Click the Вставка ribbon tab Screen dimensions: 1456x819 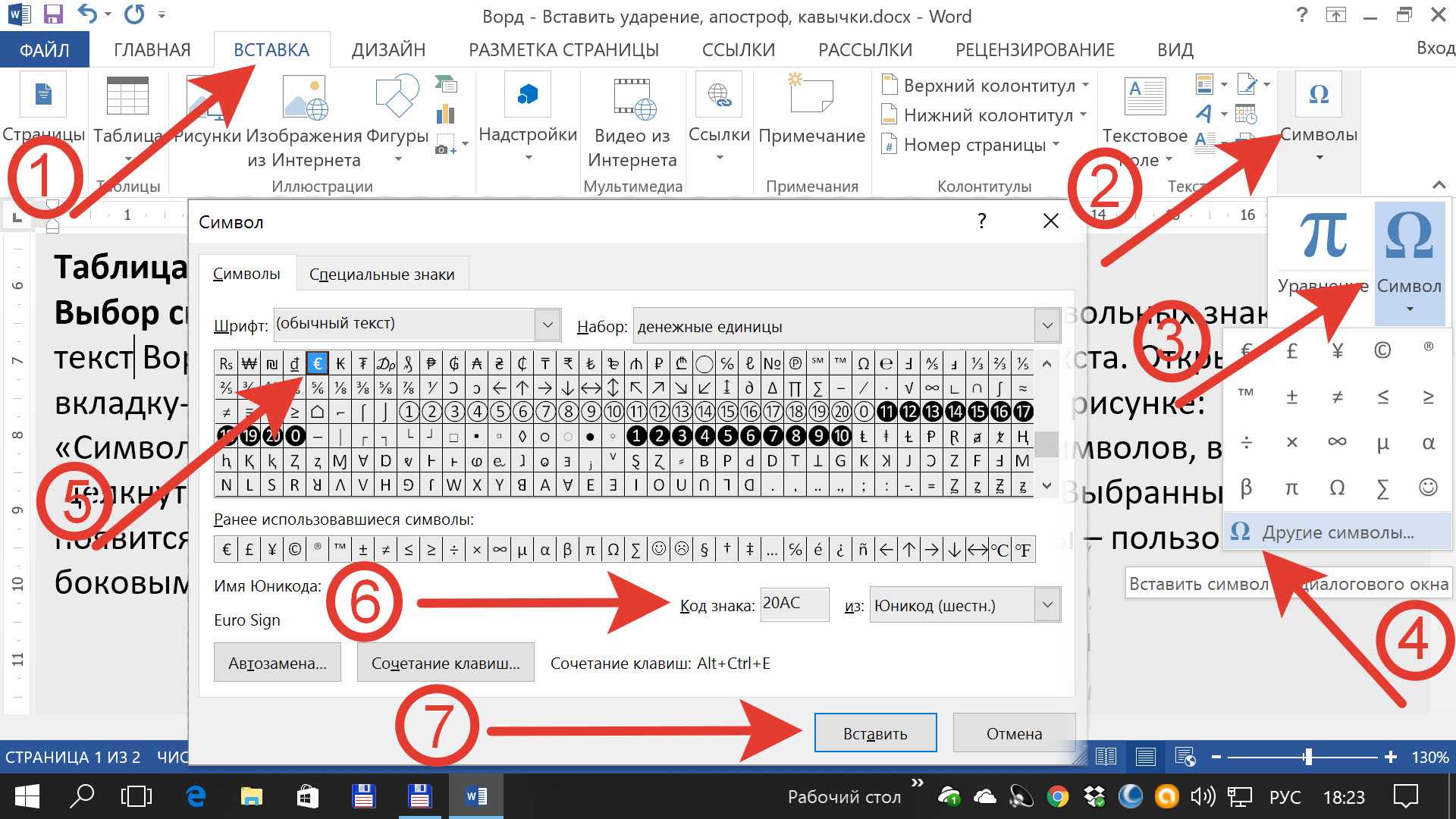(x=272, y=48)
